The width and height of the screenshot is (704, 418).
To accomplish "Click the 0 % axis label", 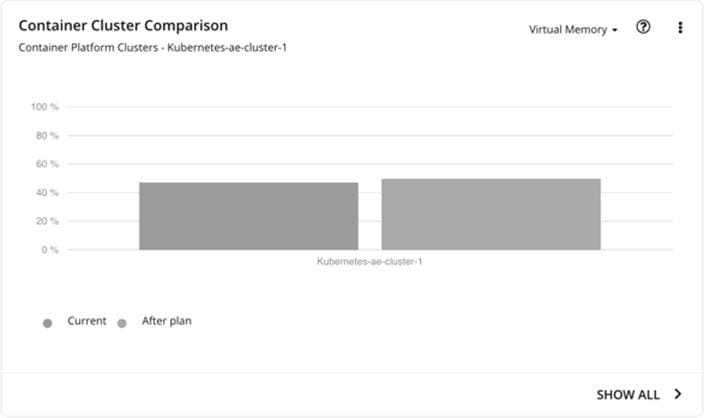I will pos(50,250).
